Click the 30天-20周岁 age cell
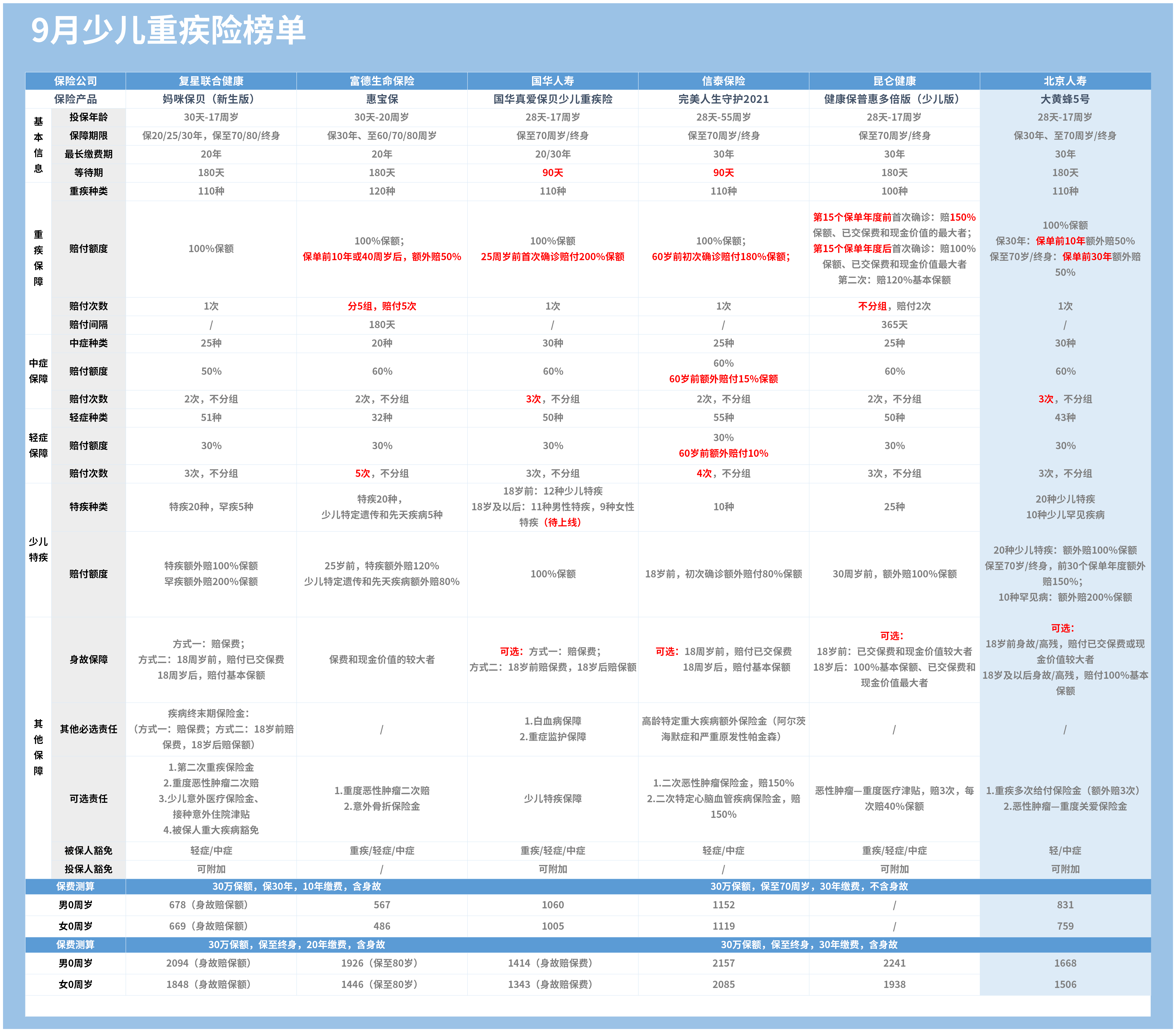Image resolution: width=1176 pixels, height=1032 pixels. [382, 117]
